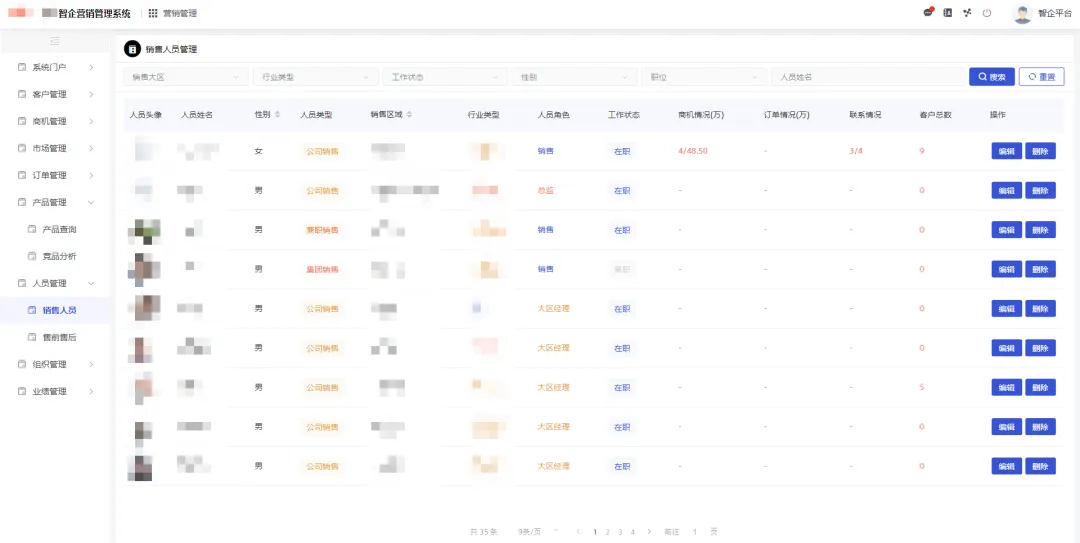Click the network share icon in header

click(967, 13)
